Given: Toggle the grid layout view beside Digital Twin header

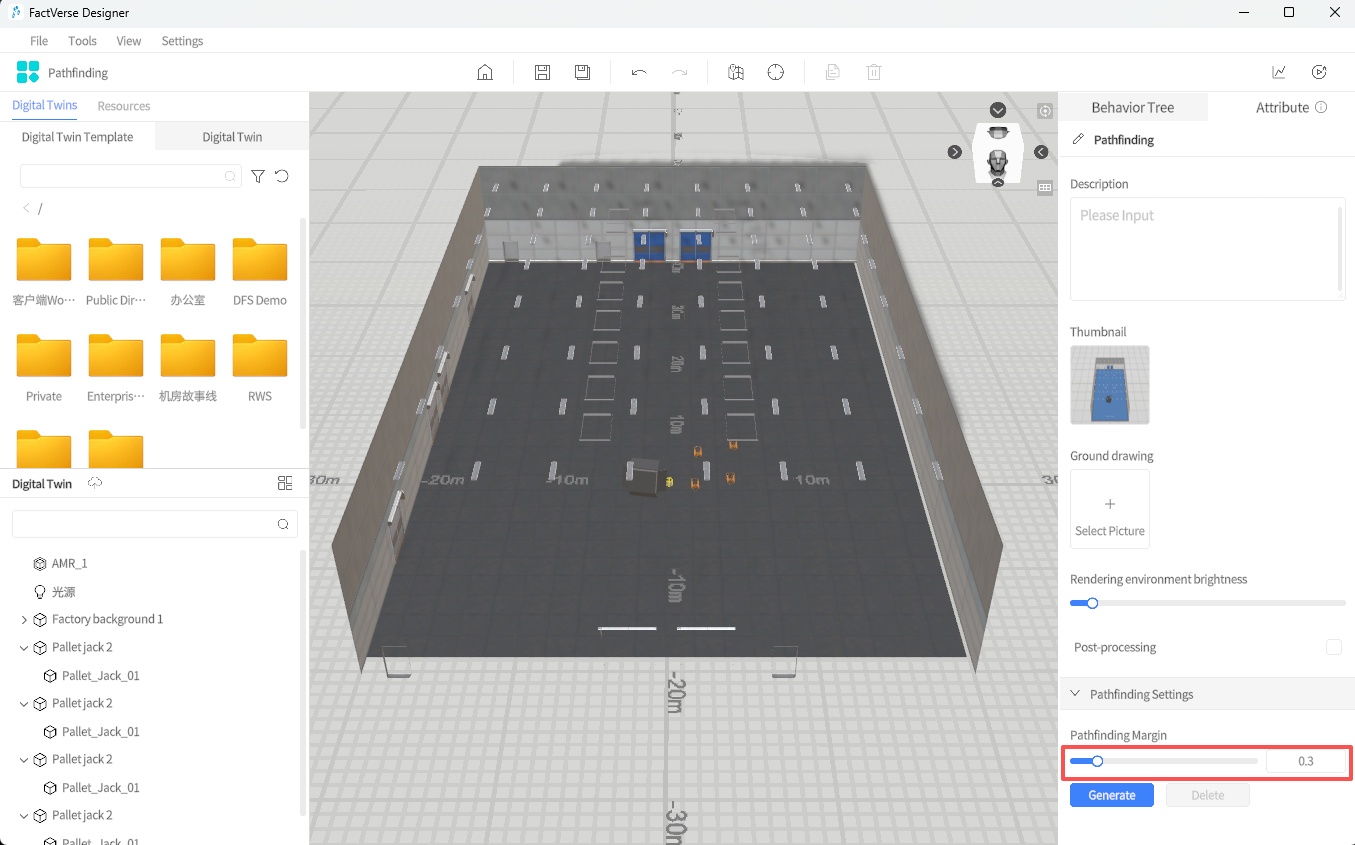Looking at the screenshot, I should [285, 483].
